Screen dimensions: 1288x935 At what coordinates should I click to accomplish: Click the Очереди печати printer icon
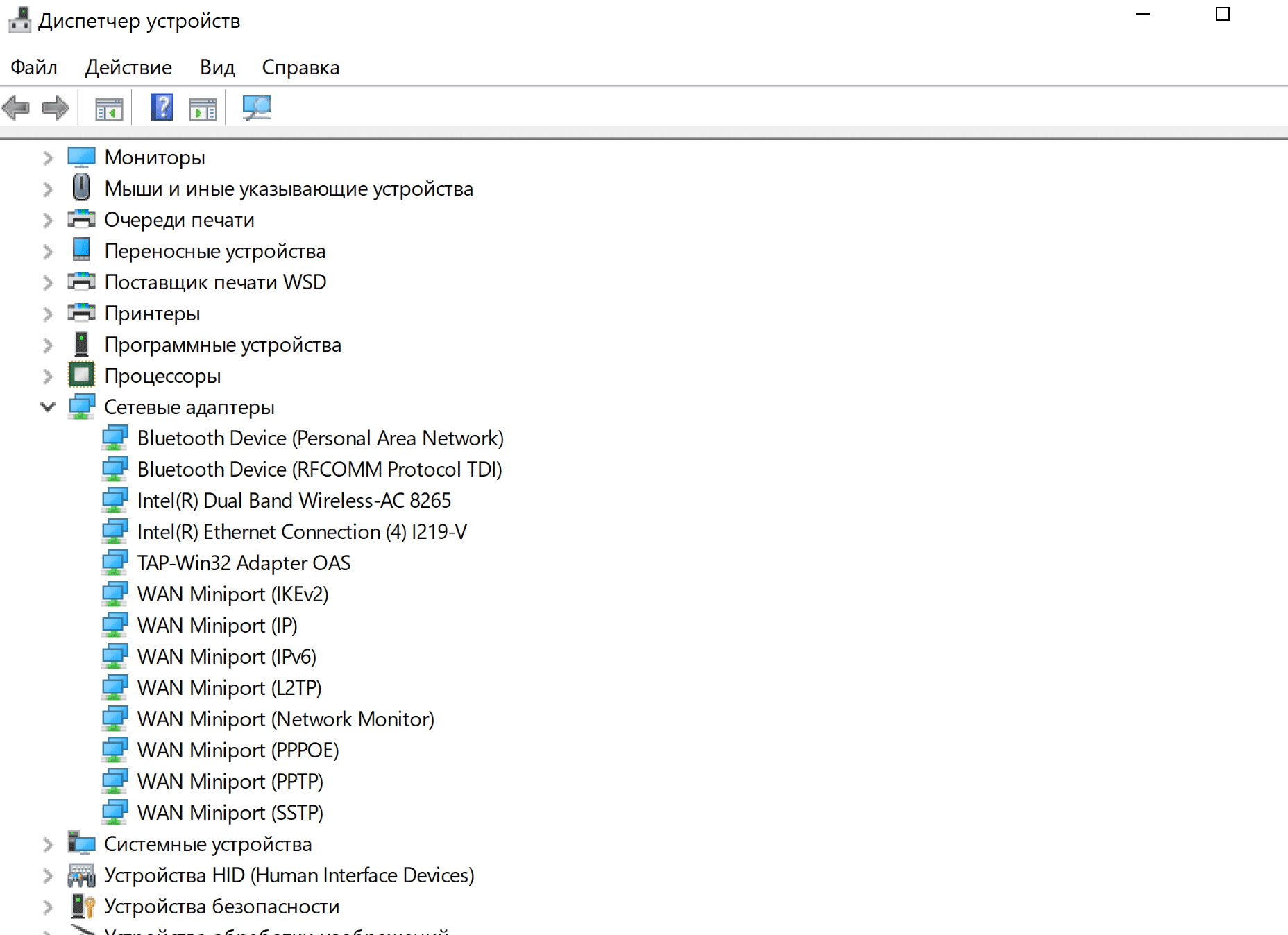point(81,219)
